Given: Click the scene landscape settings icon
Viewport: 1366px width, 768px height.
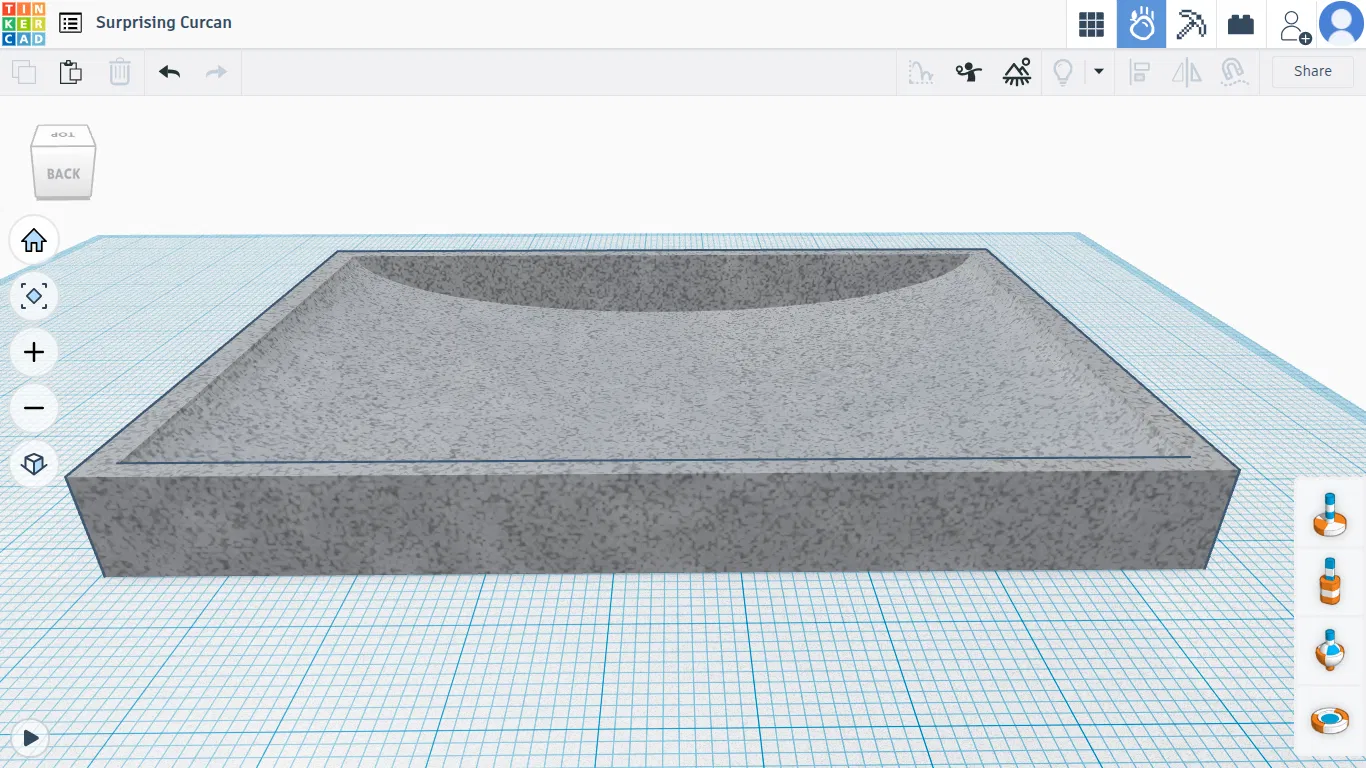Looking at the screenshot, I should coord(1017,72).
